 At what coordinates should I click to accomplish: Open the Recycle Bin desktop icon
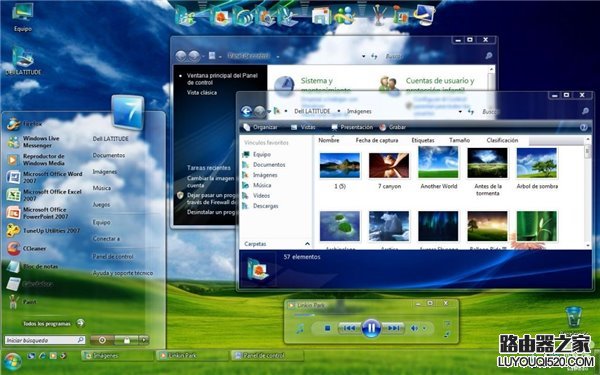click(x=573, y=316)
